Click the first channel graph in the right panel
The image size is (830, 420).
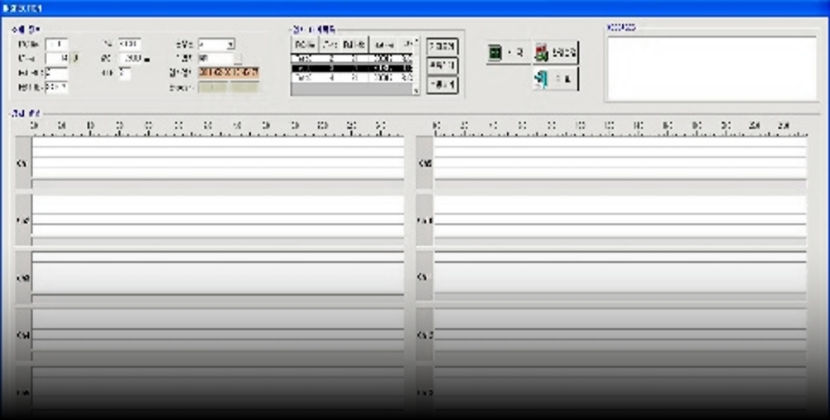click(620, 162)
